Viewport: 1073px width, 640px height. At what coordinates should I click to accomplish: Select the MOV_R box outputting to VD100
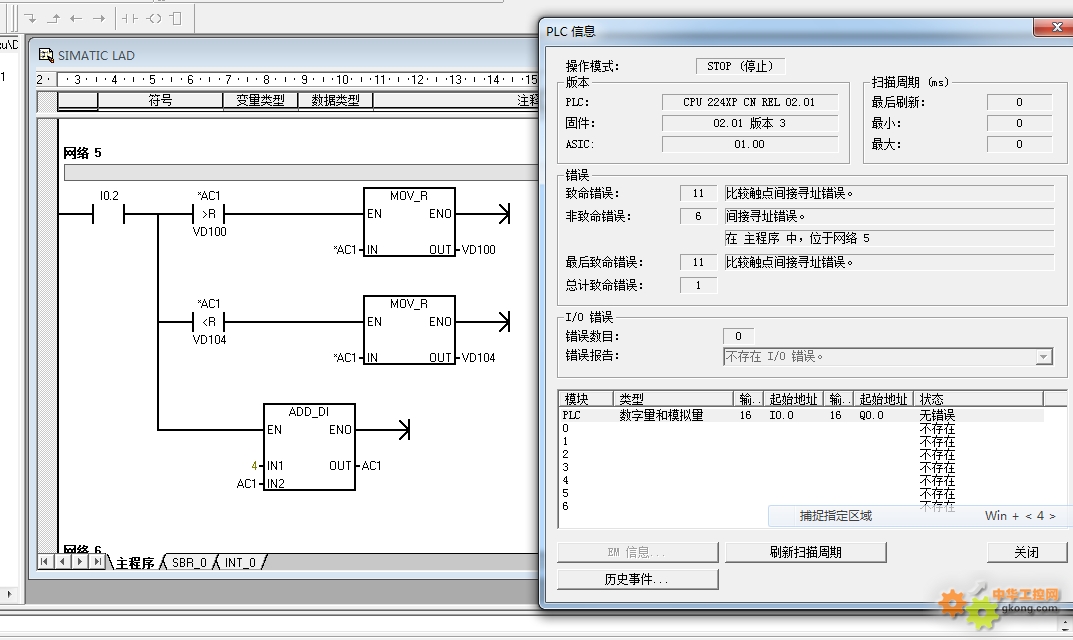409,222
